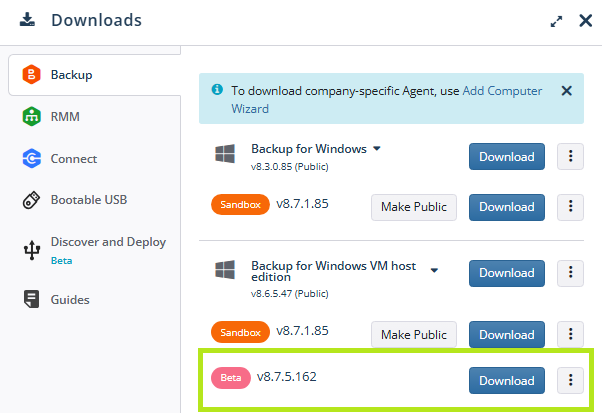Click Beta label under Discover and Deploy
The height and width of the screenshot is (413, 602).
61,261
